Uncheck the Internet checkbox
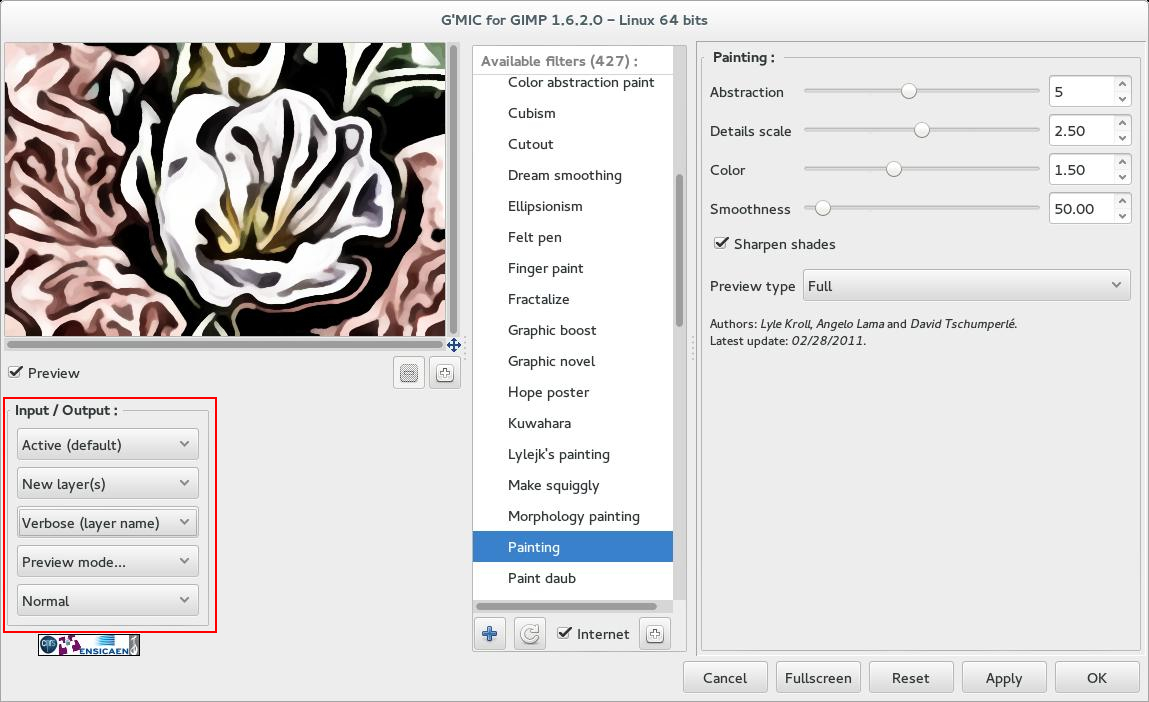Screen dimensions: 1149x702 tap(565, 633)
